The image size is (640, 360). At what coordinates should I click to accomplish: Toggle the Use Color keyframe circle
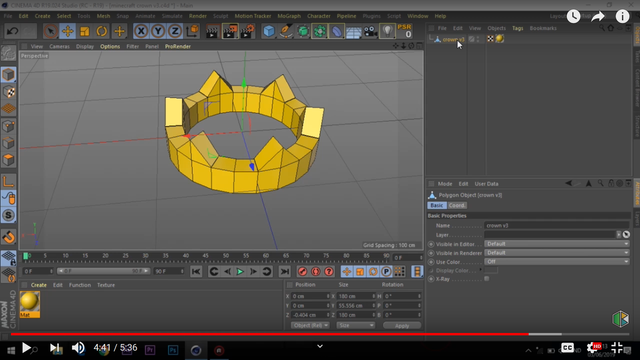click(x=431, y=262)
